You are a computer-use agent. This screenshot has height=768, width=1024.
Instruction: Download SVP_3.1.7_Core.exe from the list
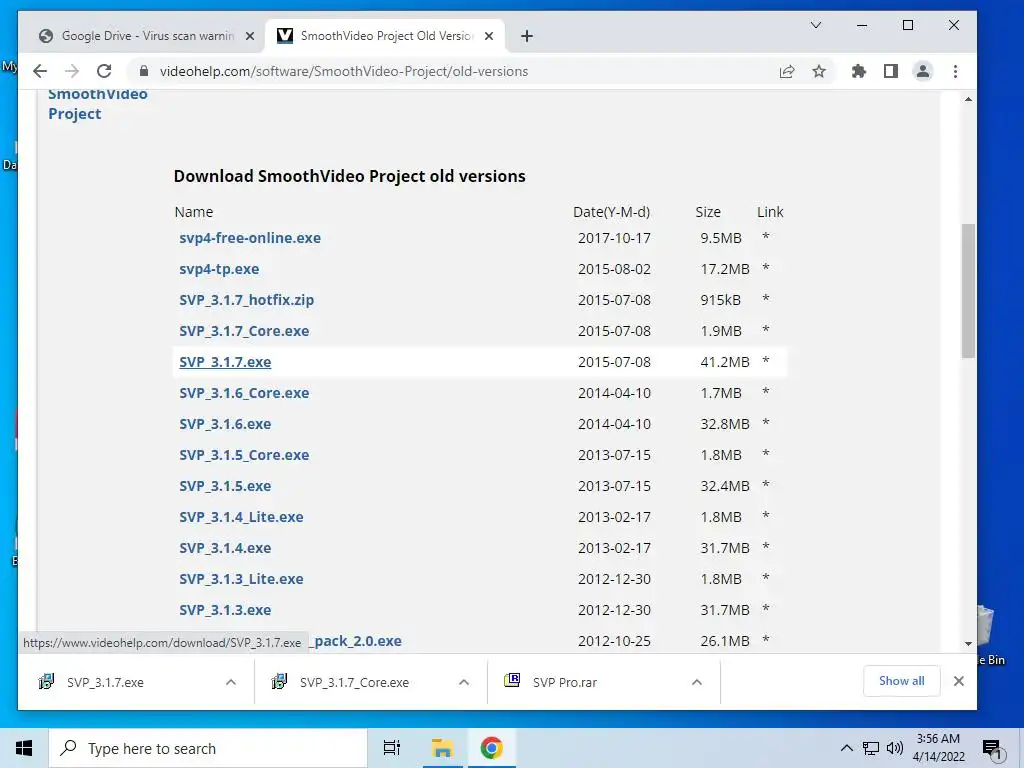point(244,331)
